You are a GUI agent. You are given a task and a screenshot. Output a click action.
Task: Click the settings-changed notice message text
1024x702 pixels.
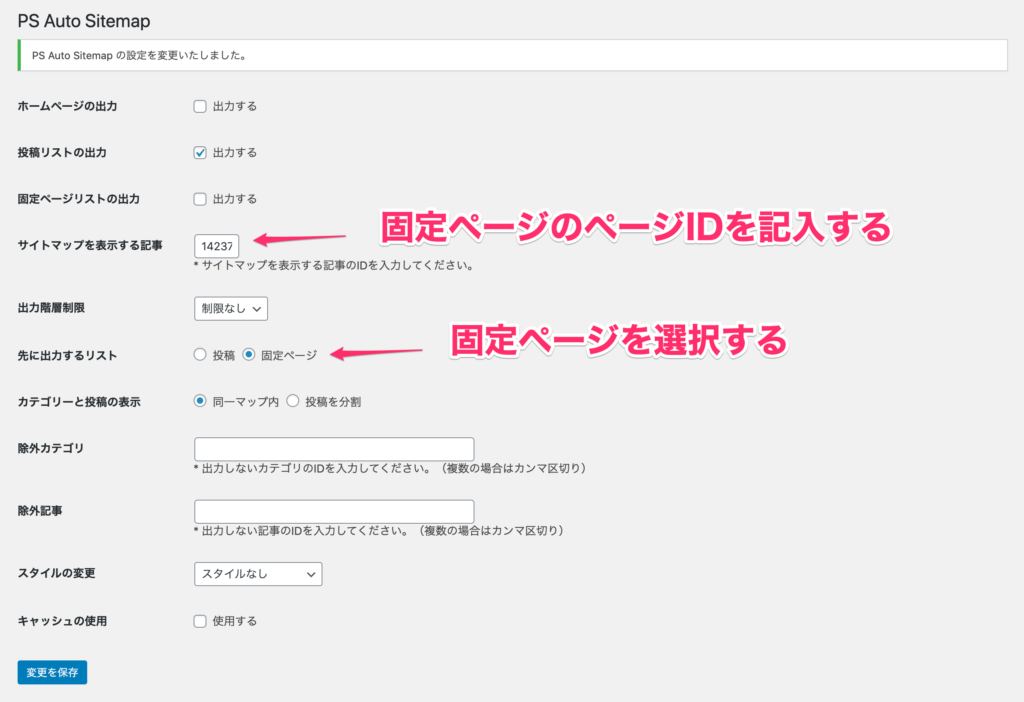(140, 56)
